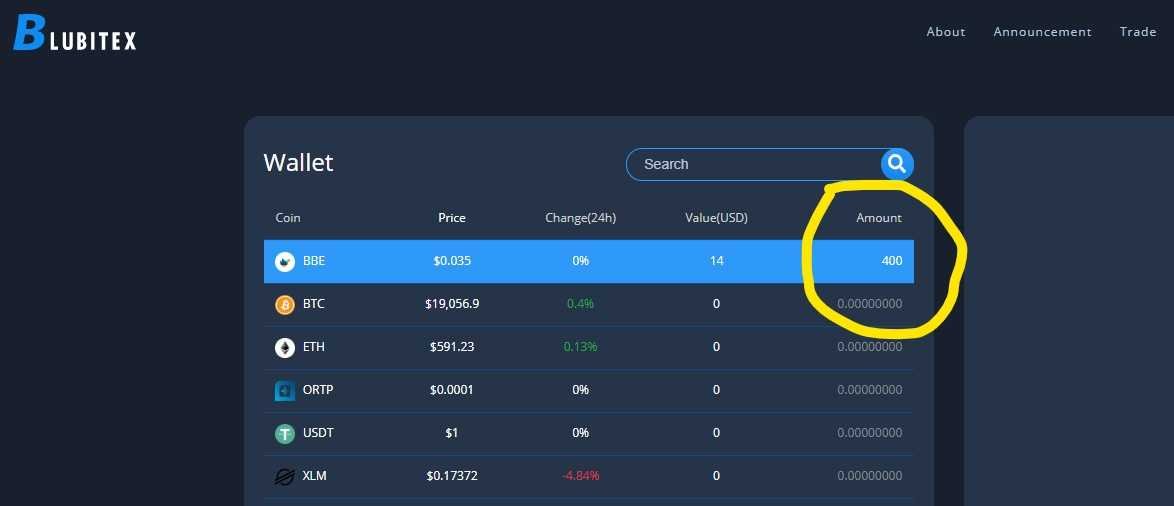Click the USDT tether icon
Screen dimensions: 1174x506
[285, 433]
